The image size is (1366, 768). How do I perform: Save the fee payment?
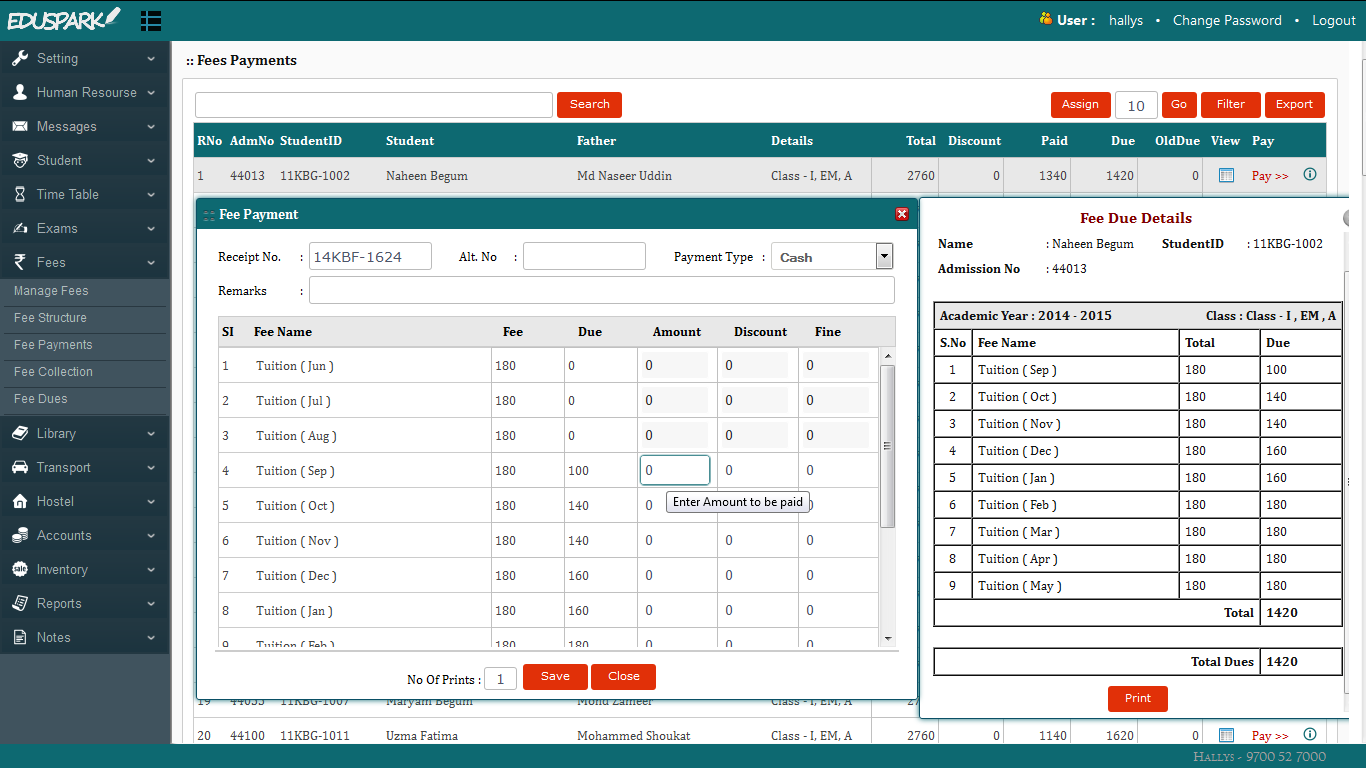pyautogui.click(x=555, y=677)
